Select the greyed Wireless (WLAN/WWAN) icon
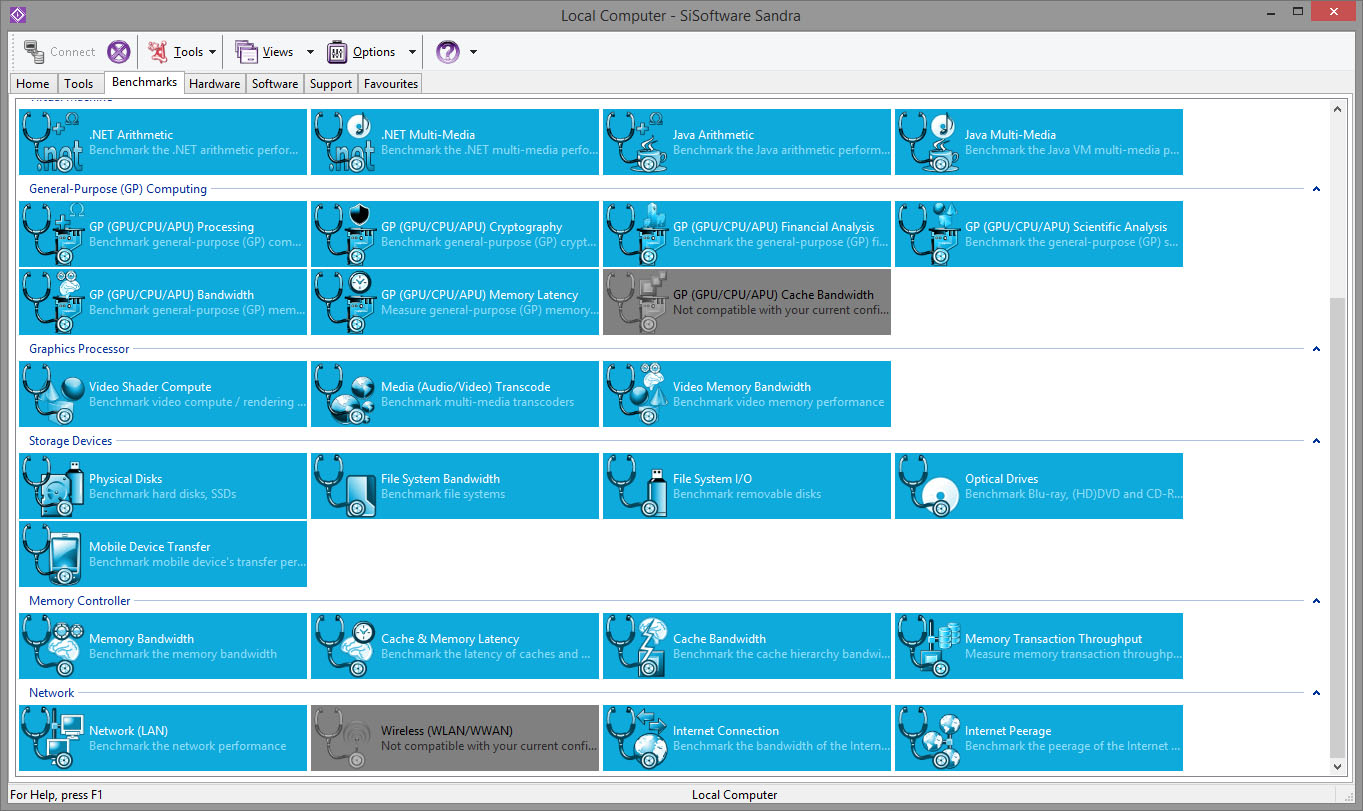The width and height of the screenshot is (1363, 811). click(x=345, y=738)
